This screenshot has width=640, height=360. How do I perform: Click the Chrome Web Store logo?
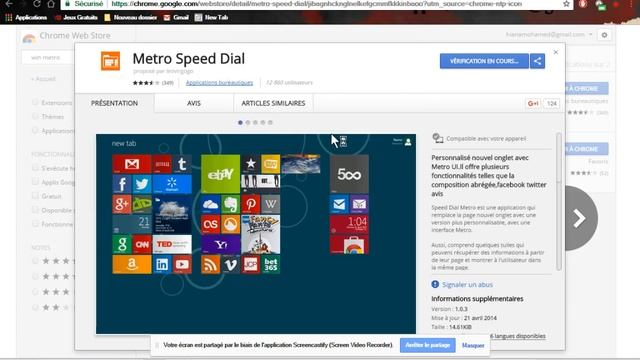pyautogui.click(x=29, y=38)
